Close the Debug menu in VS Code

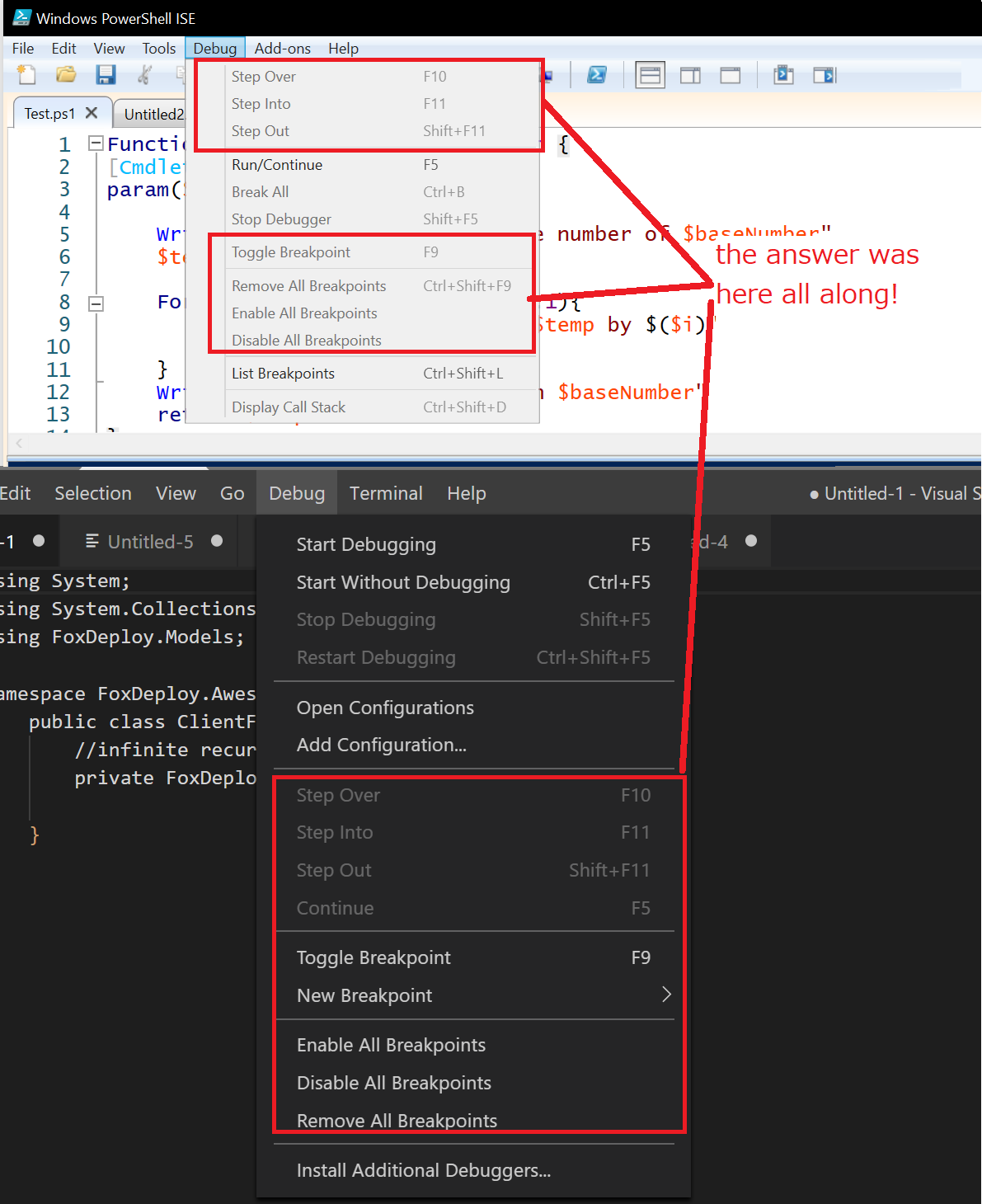pos(297,493)
